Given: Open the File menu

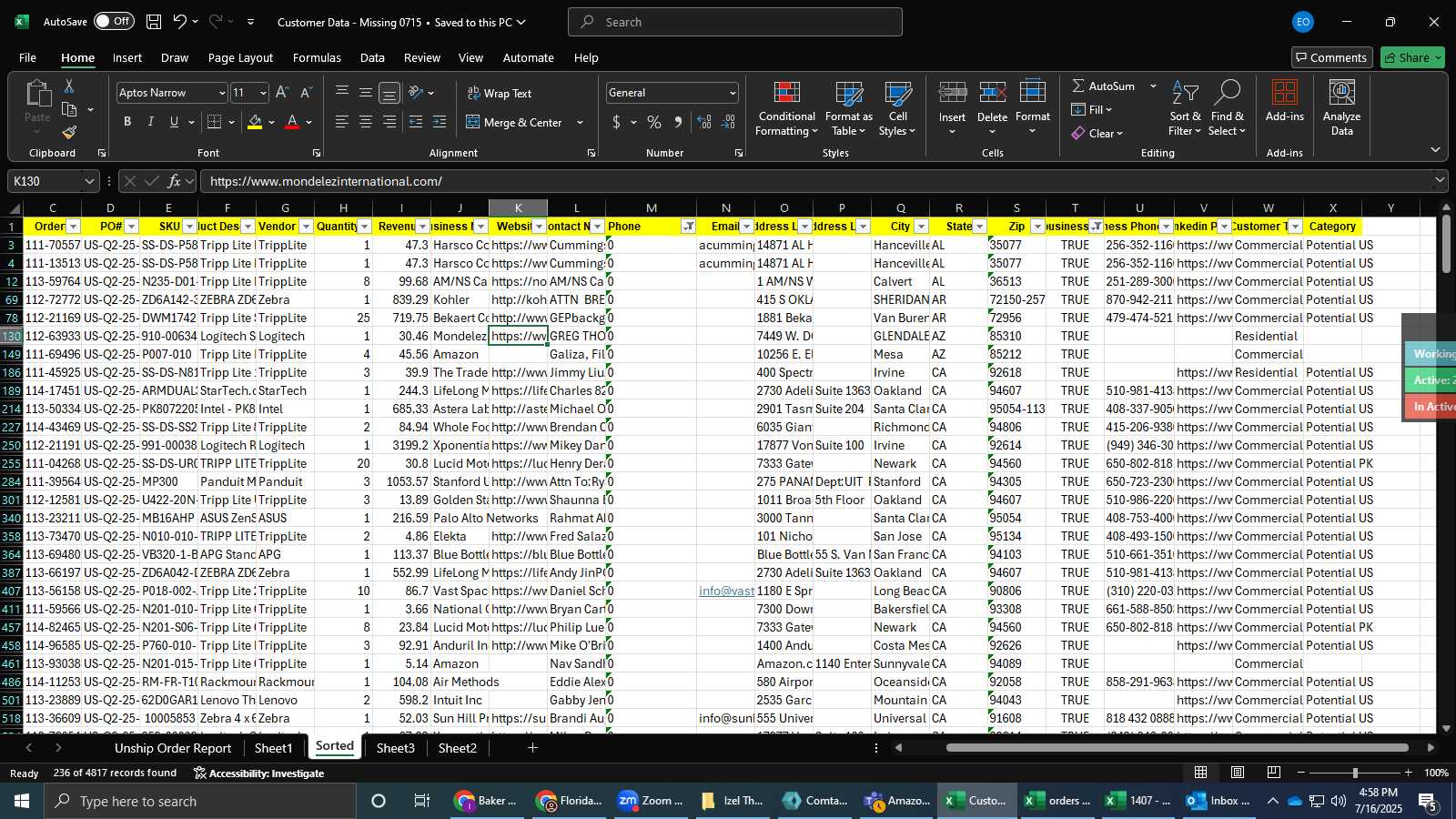Looking at the screenshot, I should (x=28, y=57).
